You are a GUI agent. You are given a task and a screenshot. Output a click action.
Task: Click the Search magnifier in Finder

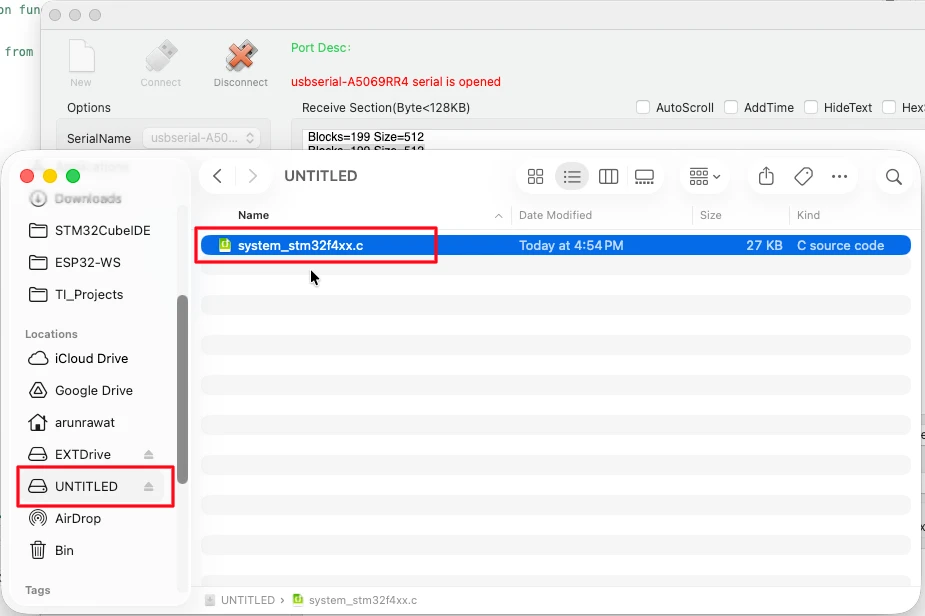(x=894, y=176)
